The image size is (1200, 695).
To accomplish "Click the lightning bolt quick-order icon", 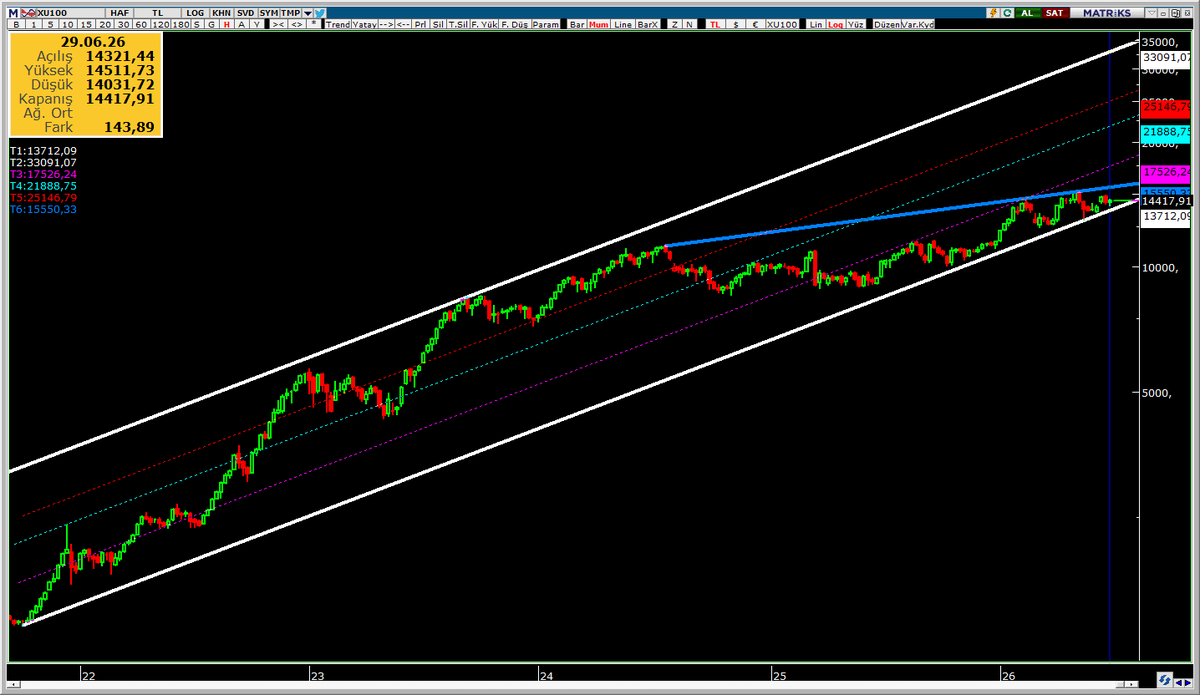I will click(993, 12).
